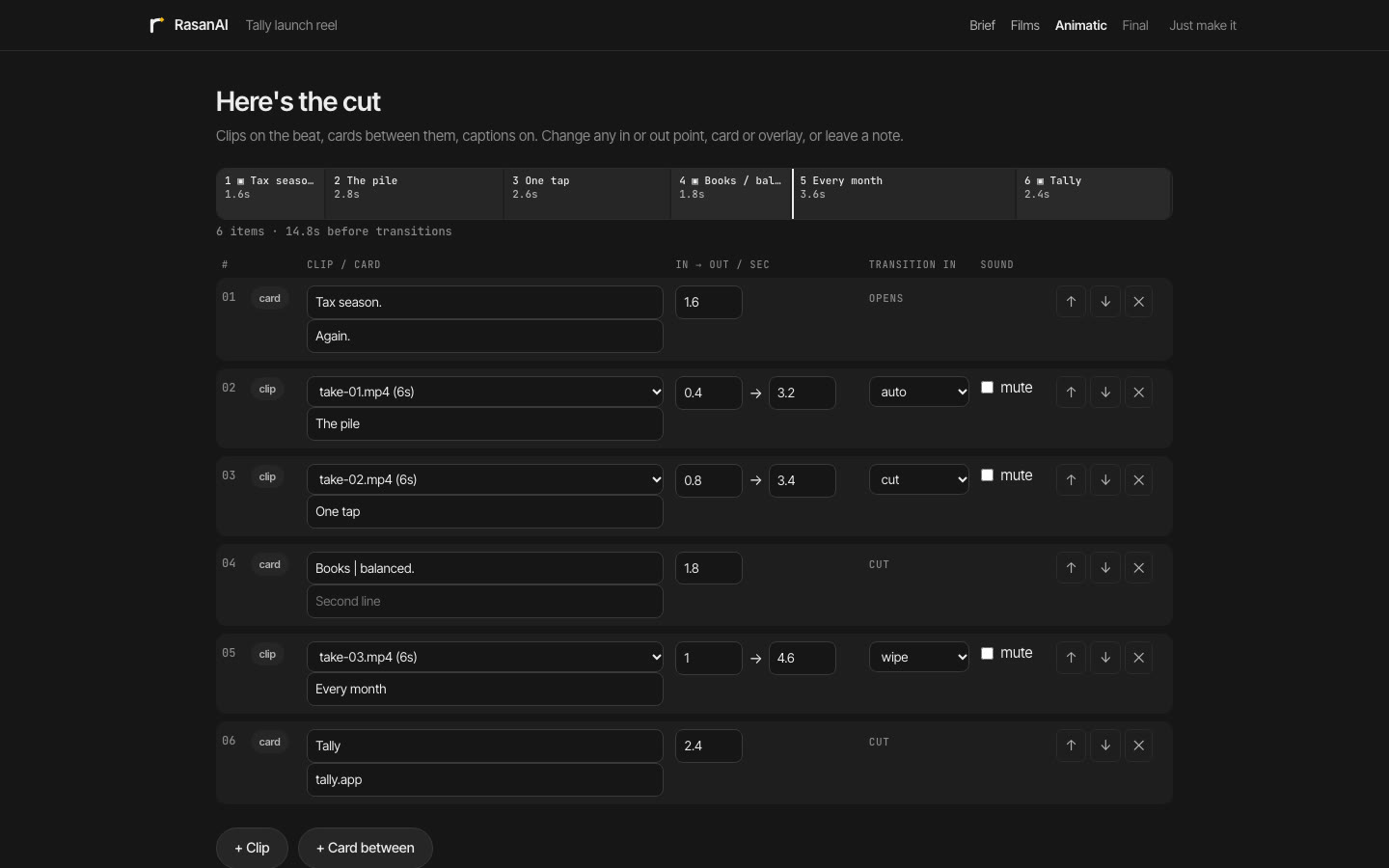Move row 01 Tax season card up
Viewport: 1389px width, 868px height.
click(1071, 302)
